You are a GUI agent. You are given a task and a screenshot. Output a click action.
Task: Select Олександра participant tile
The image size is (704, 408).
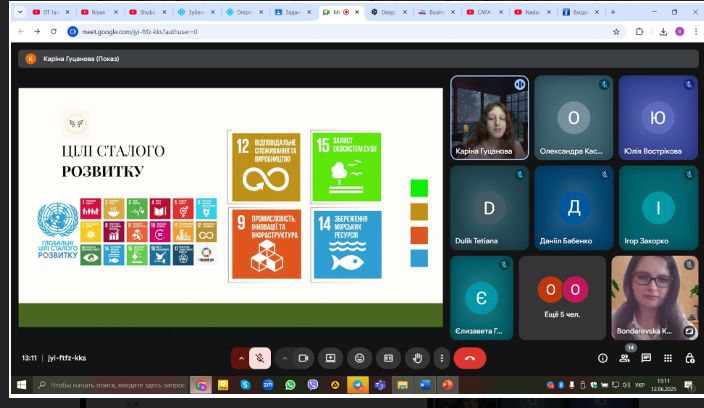[573, 118]
